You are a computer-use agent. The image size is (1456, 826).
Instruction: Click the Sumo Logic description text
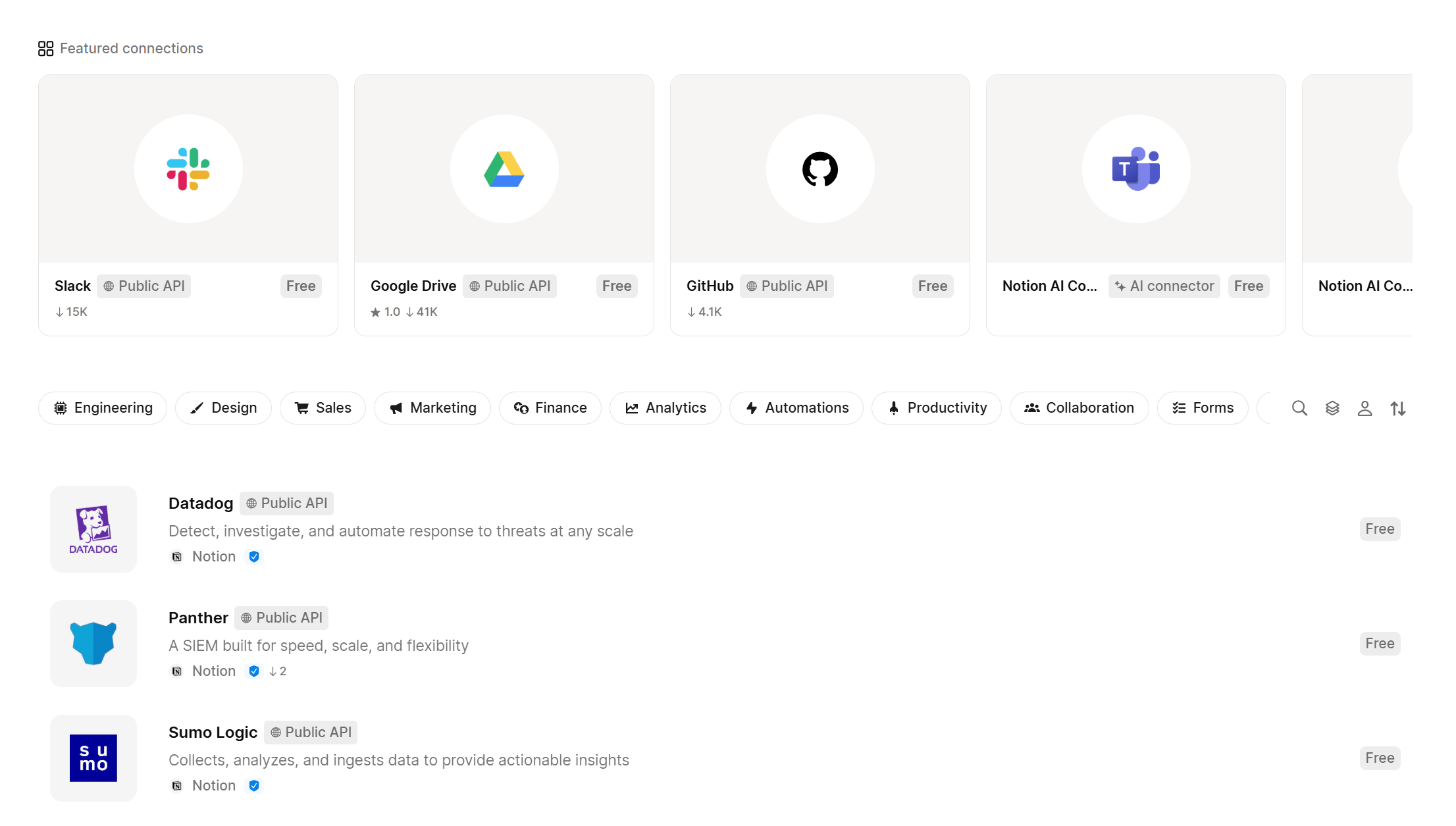tap(399, 760)
